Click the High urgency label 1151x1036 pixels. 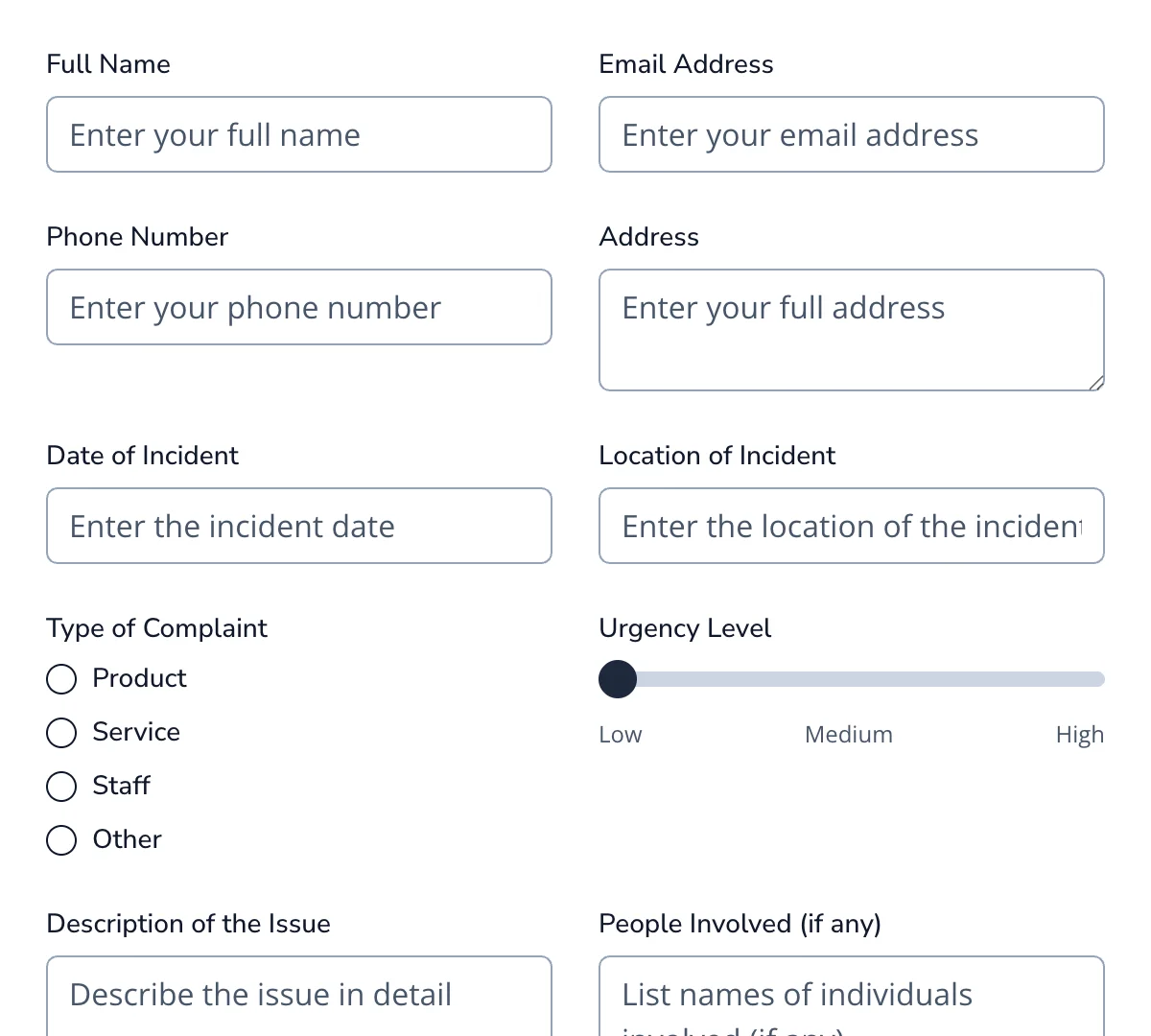pos(1080,734)
